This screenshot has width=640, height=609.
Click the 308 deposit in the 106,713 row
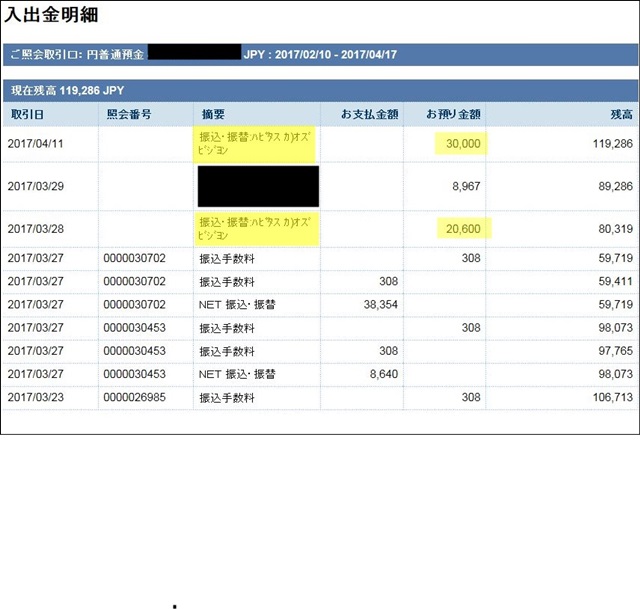pos(471,397)
